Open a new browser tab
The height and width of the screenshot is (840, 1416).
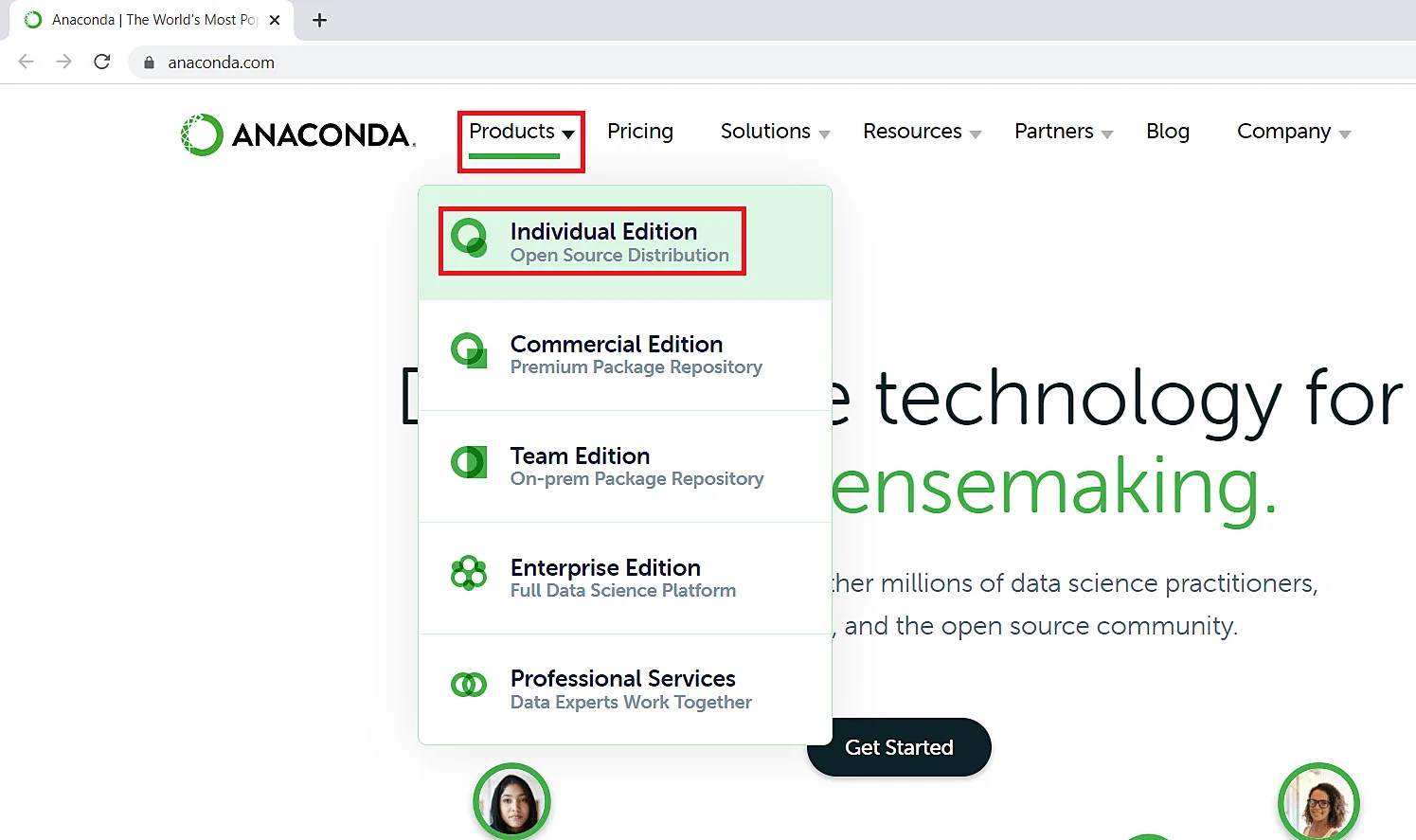pyautogui.click(x=320, y=20)
